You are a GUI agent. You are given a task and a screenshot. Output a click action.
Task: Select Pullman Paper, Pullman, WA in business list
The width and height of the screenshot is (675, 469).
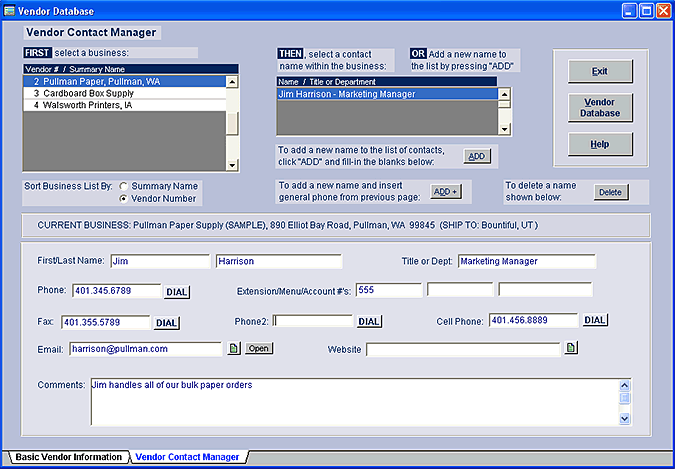click(124, 81)
